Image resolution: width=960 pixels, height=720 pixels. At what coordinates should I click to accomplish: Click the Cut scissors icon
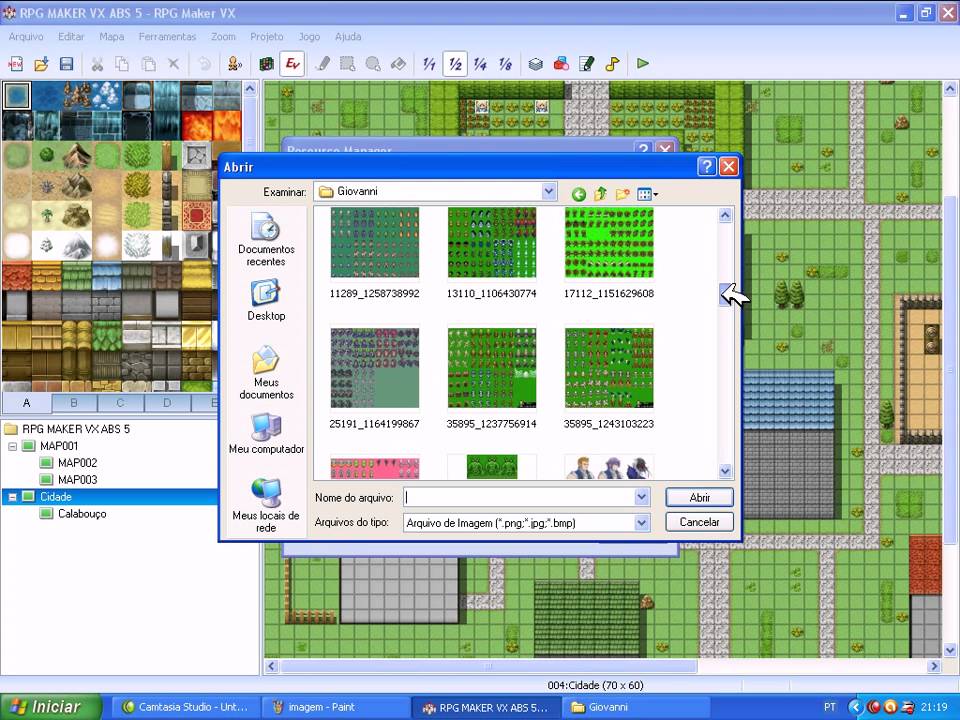[x=97, y=64]
